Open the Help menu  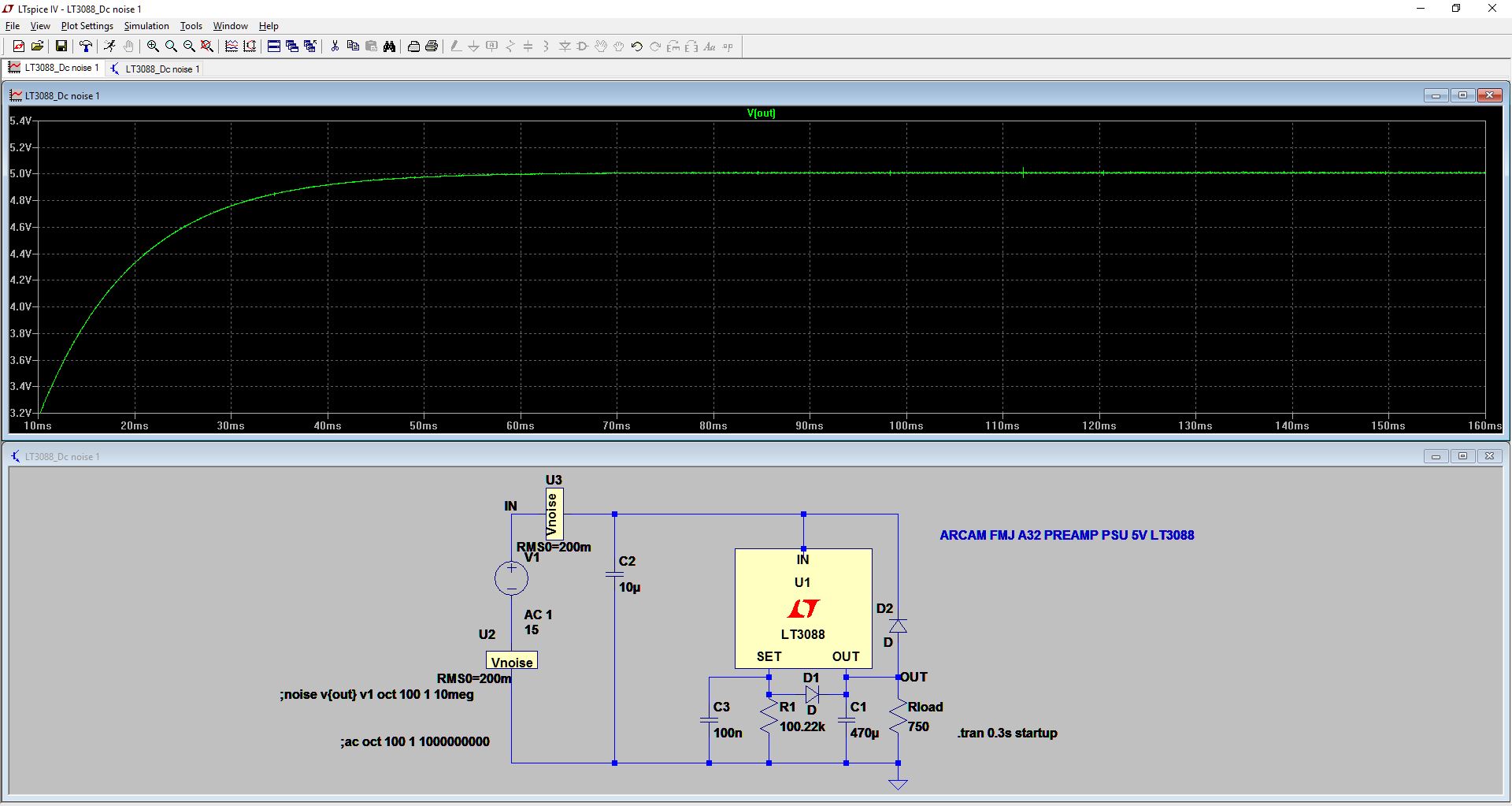coord(269,26)
